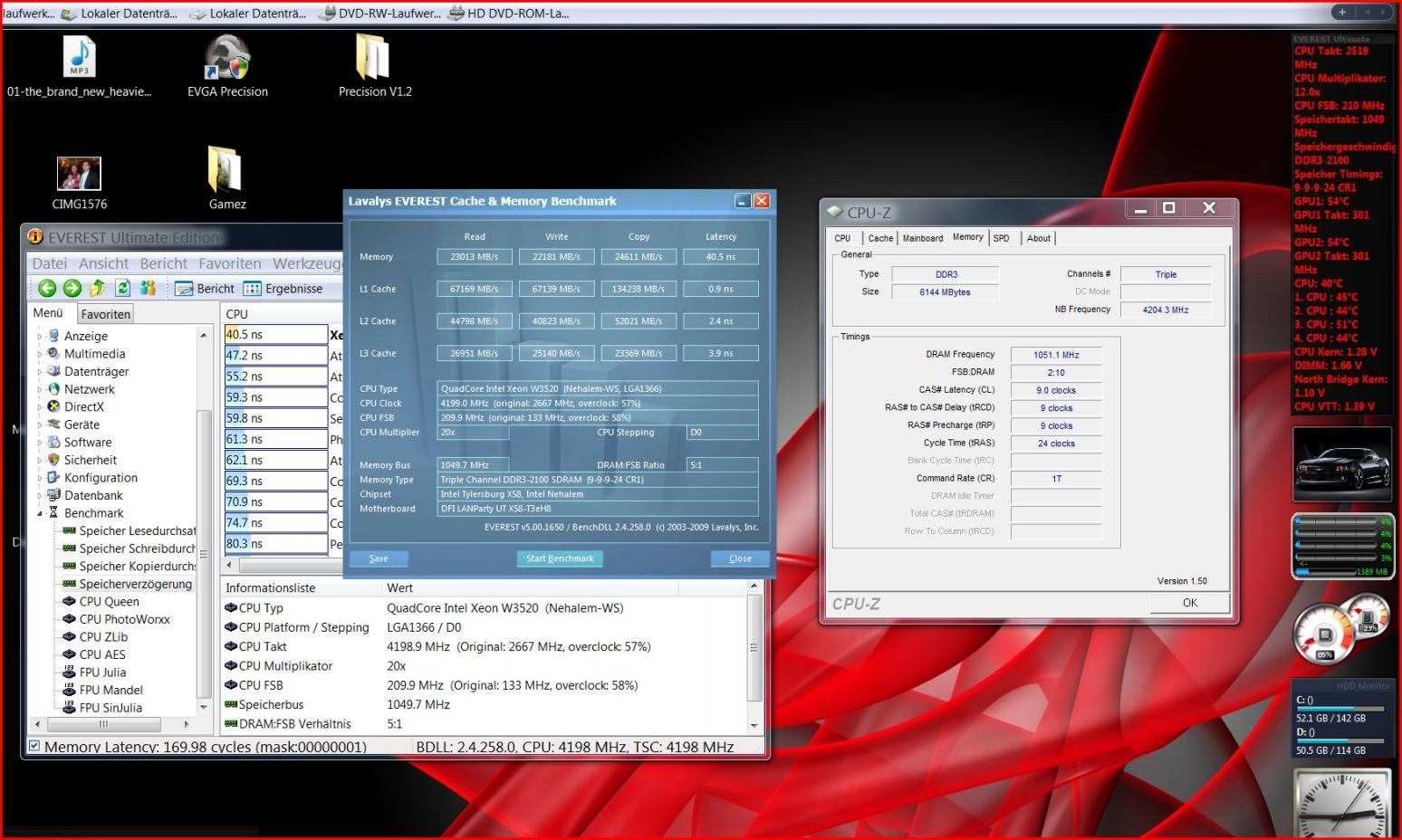Click Close in the benchmark dialog
The image size is (1402, 840).
coord(740,558)
